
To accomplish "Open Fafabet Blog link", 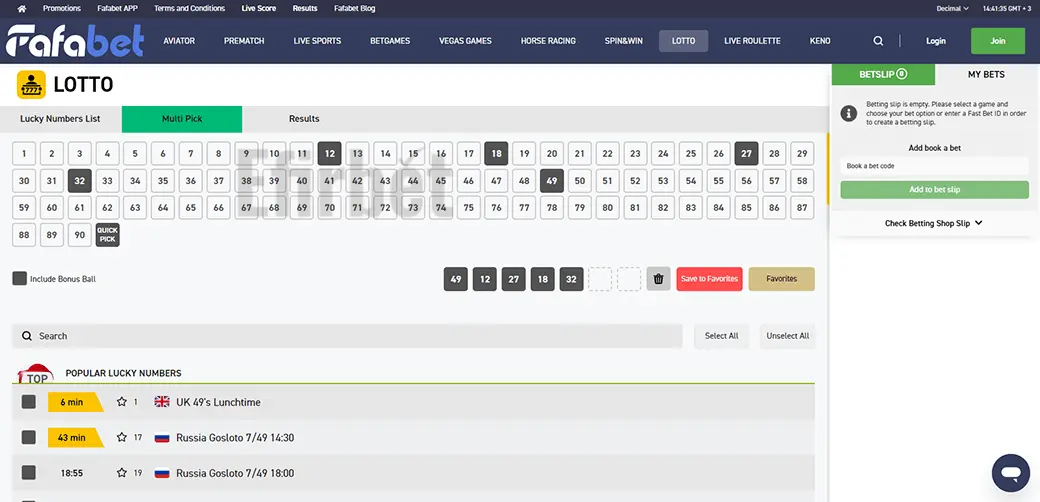I will point(354,9).
